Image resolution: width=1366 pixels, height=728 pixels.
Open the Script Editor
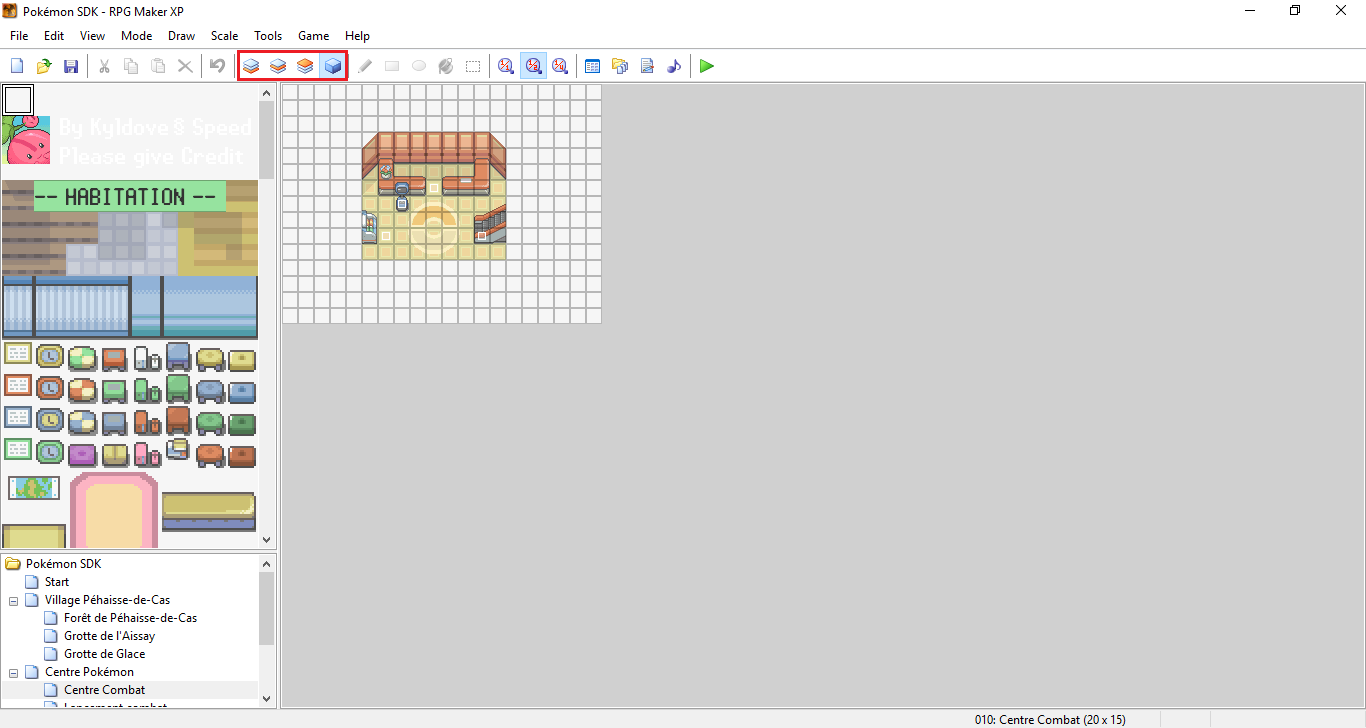pos(647,65)
